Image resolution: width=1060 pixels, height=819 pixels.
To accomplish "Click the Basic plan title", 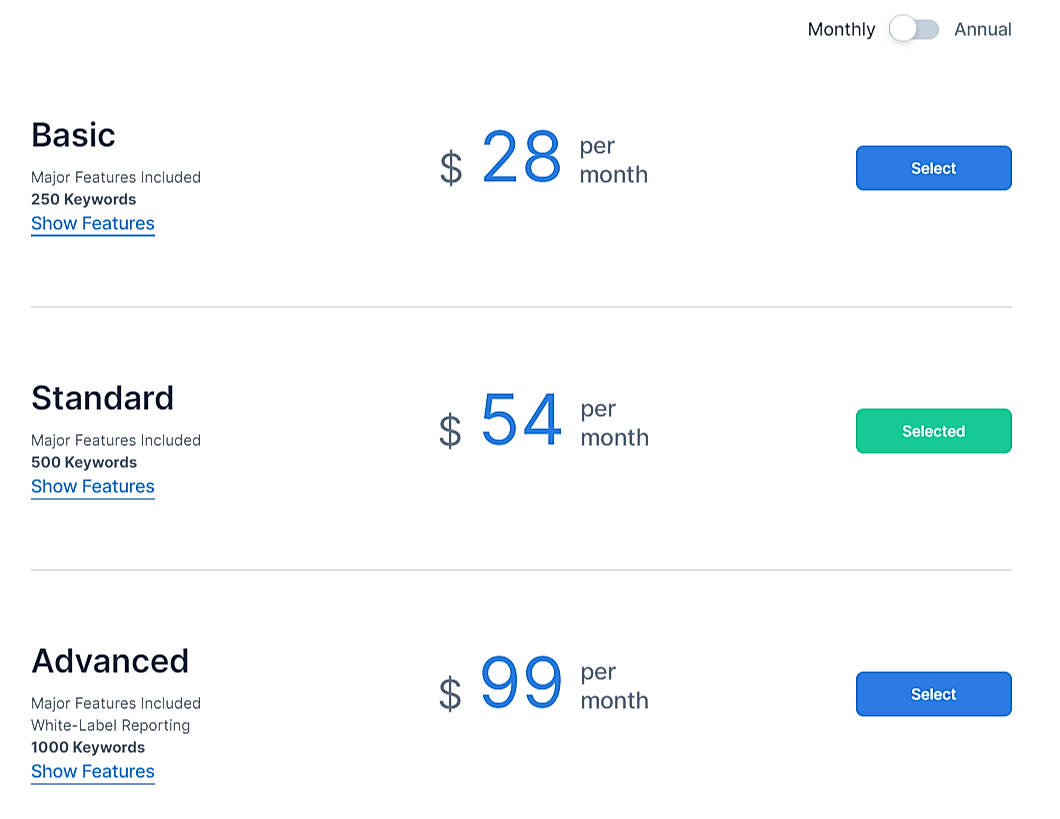I will pyautogui.click(x=72, y=135).
